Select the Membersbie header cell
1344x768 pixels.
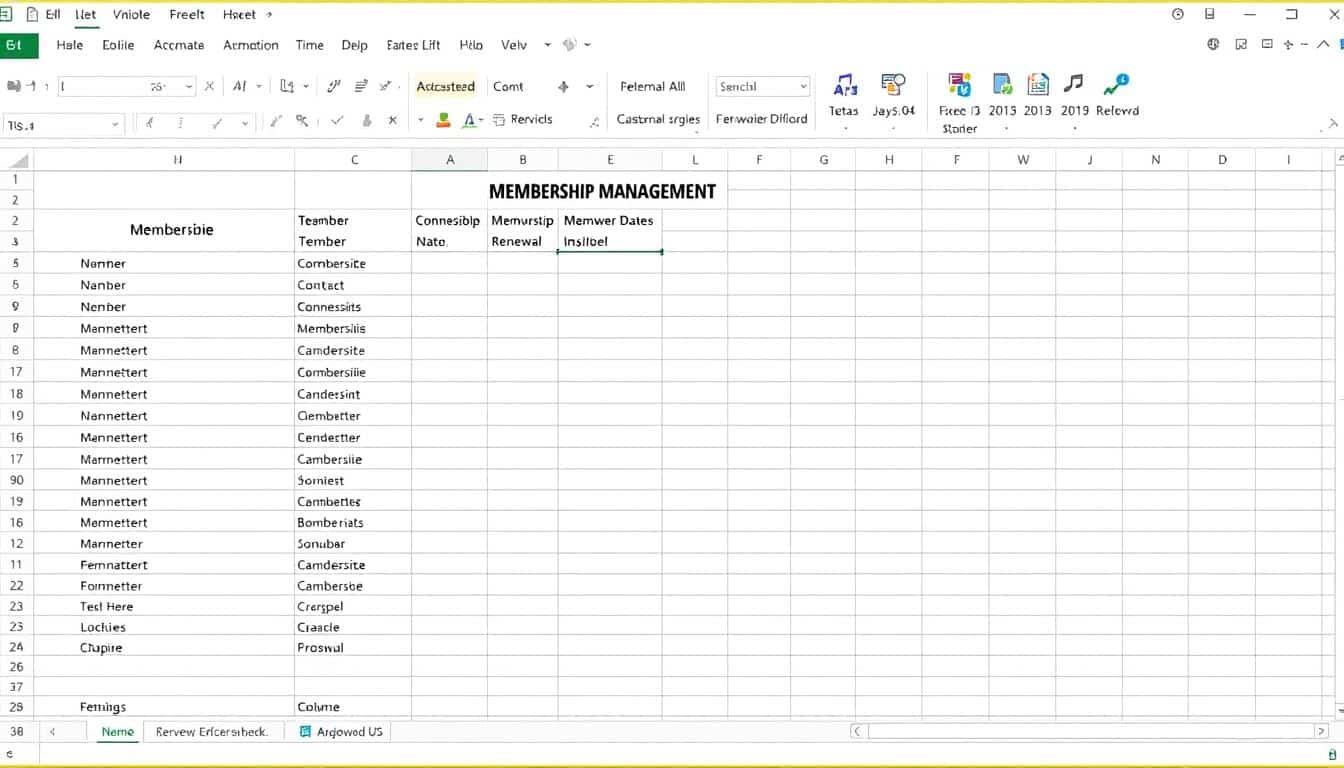[164, 230]
